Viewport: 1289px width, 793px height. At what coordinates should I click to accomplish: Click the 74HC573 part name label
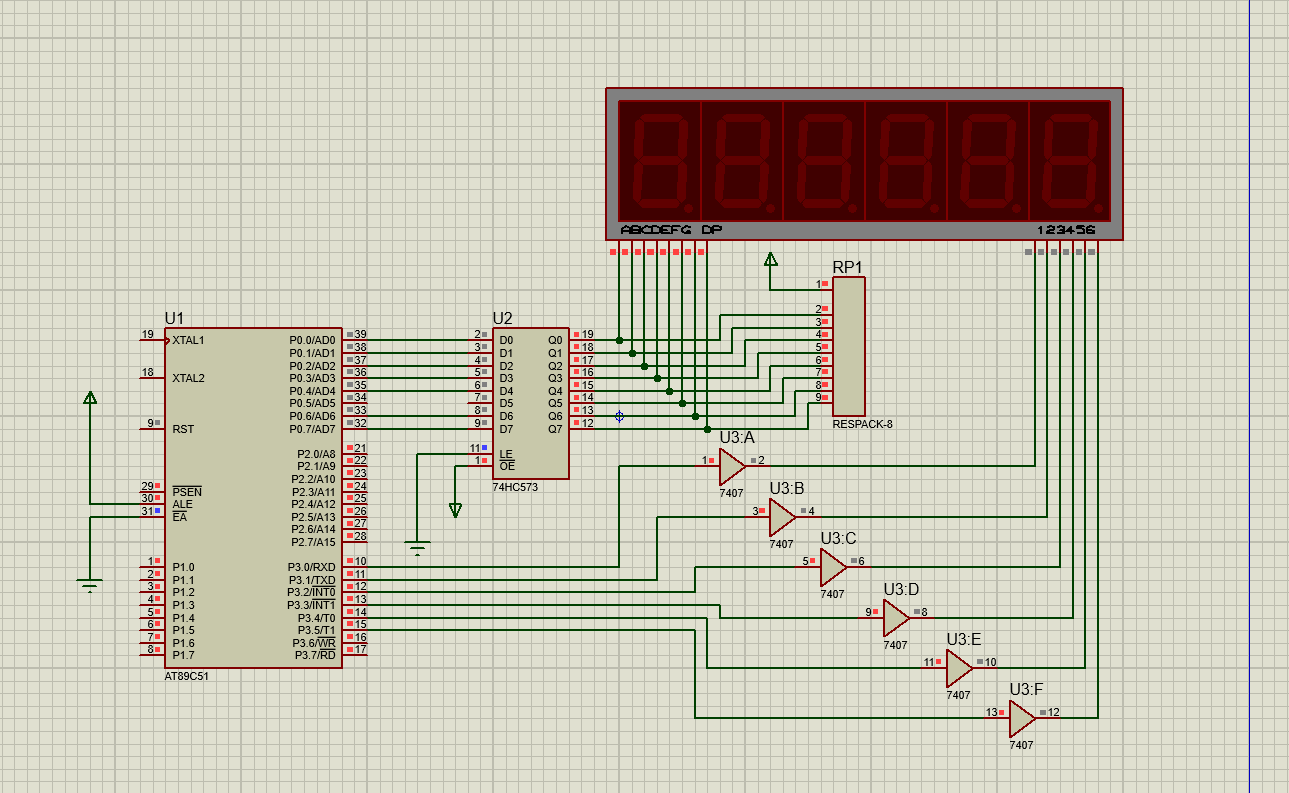pos(514,487)
